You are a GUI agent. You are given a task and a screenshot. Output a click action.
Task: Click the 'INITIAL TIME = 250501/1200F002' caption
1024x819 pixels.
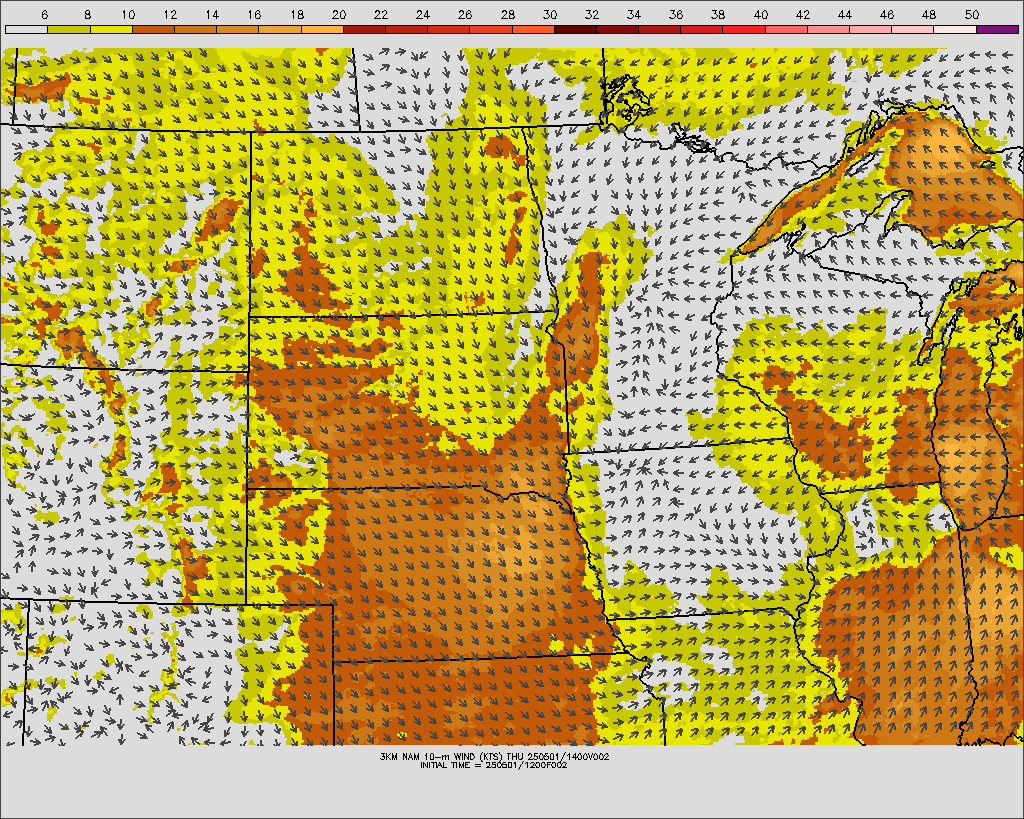click(494, 765)
